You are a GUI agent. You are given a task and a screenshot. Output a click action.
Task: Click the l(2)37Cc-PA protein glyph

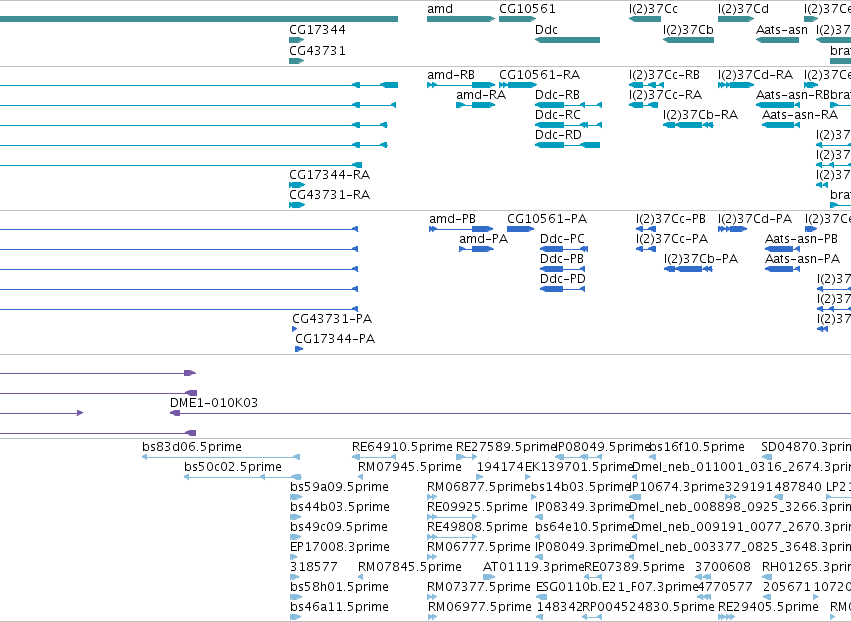pyautogui.click(x=646, y=249)
